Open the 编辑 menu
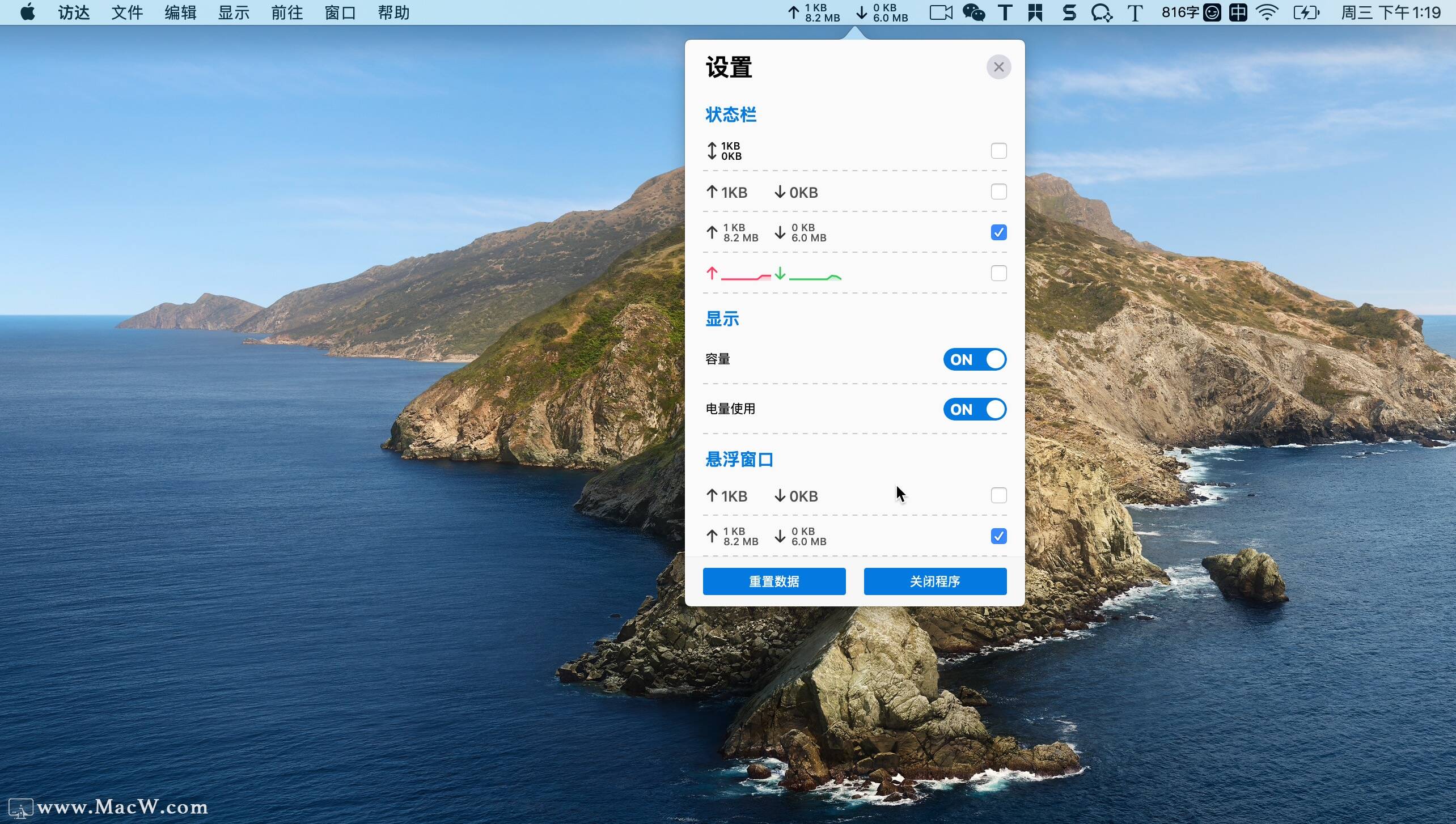The width and height of the screenshot is (1456, 824). (x=180, y=12)
